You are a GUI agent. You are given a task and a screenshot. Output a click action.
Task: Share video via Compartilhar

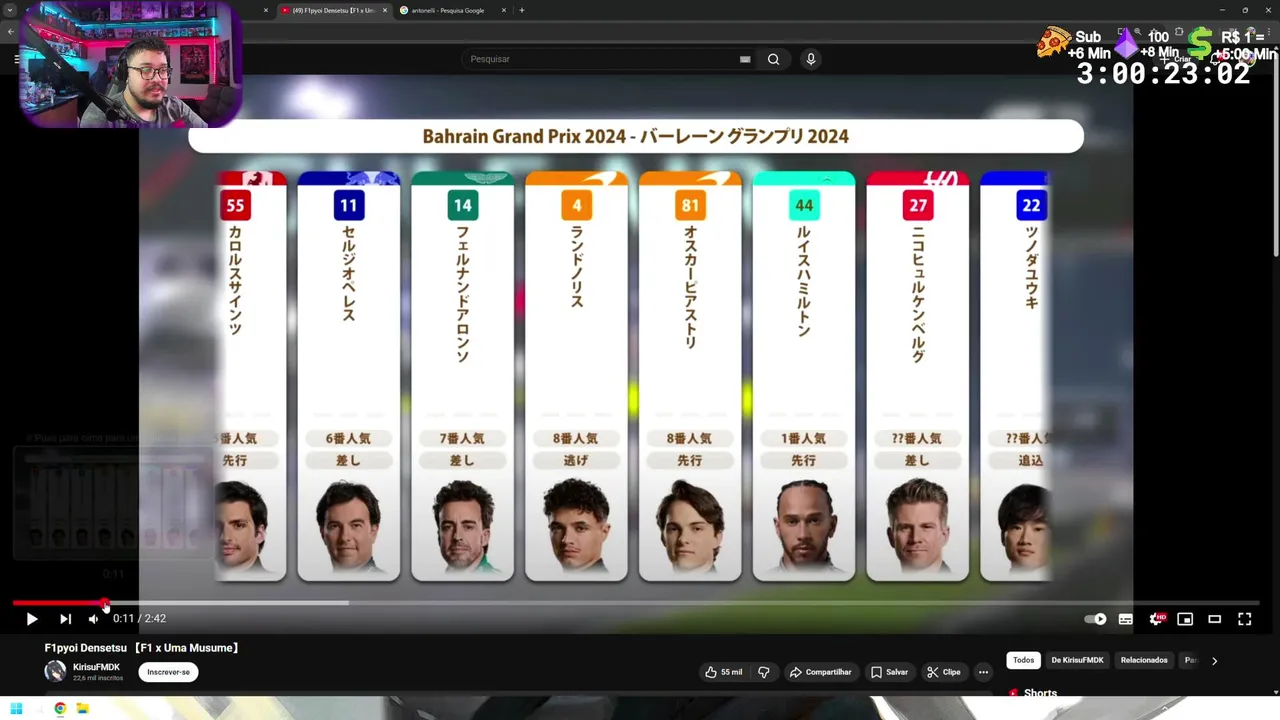(820, 672)
